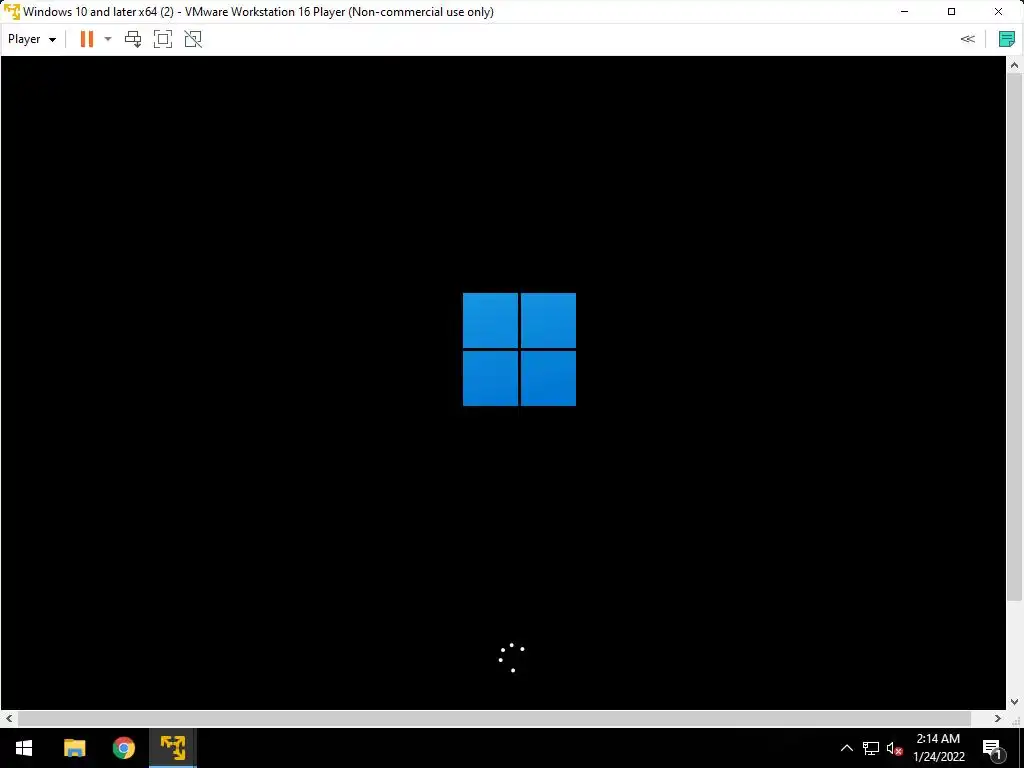Viewport: 1024px width, 768px height.
Task: Click the Windows logo in the VM screen
Action: 519,349
